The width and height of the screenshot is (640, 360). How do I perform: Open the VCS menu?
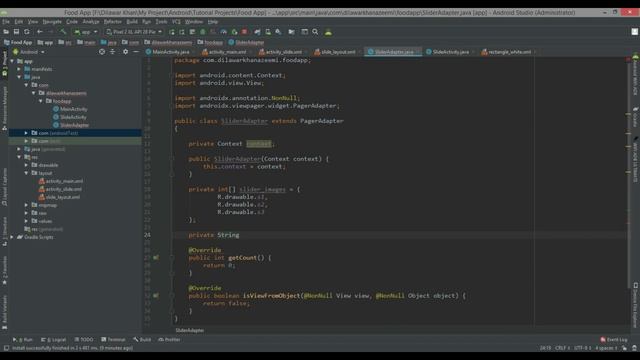(x=176, y=22)
